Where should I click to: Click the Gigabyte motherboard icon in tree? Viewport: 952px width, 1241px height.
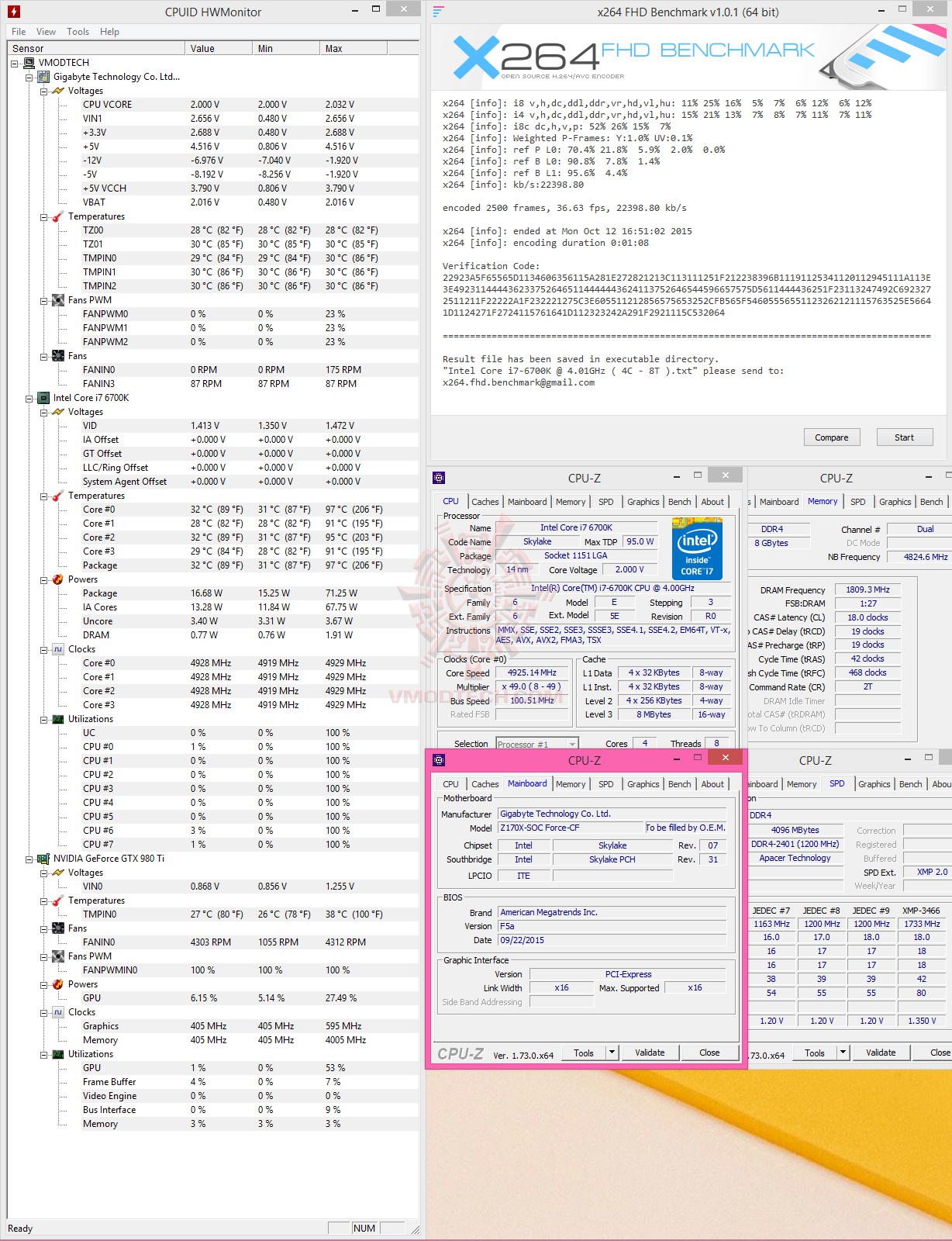44,77
